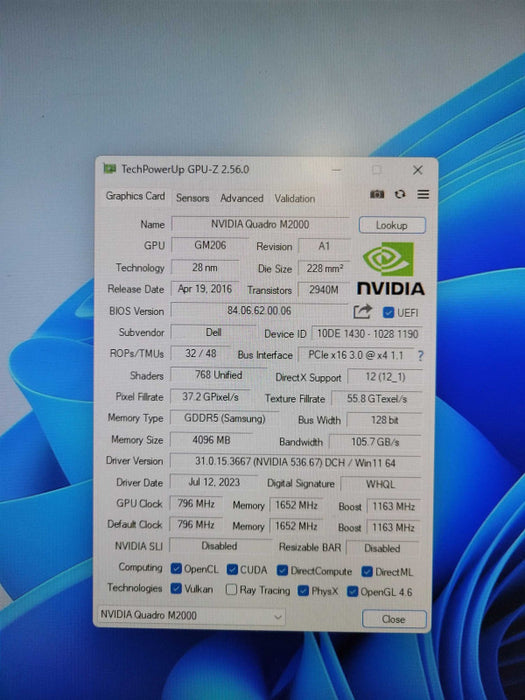525x700 pixels.
Task: Click the Close button at bottom
Action: point(394,619)
